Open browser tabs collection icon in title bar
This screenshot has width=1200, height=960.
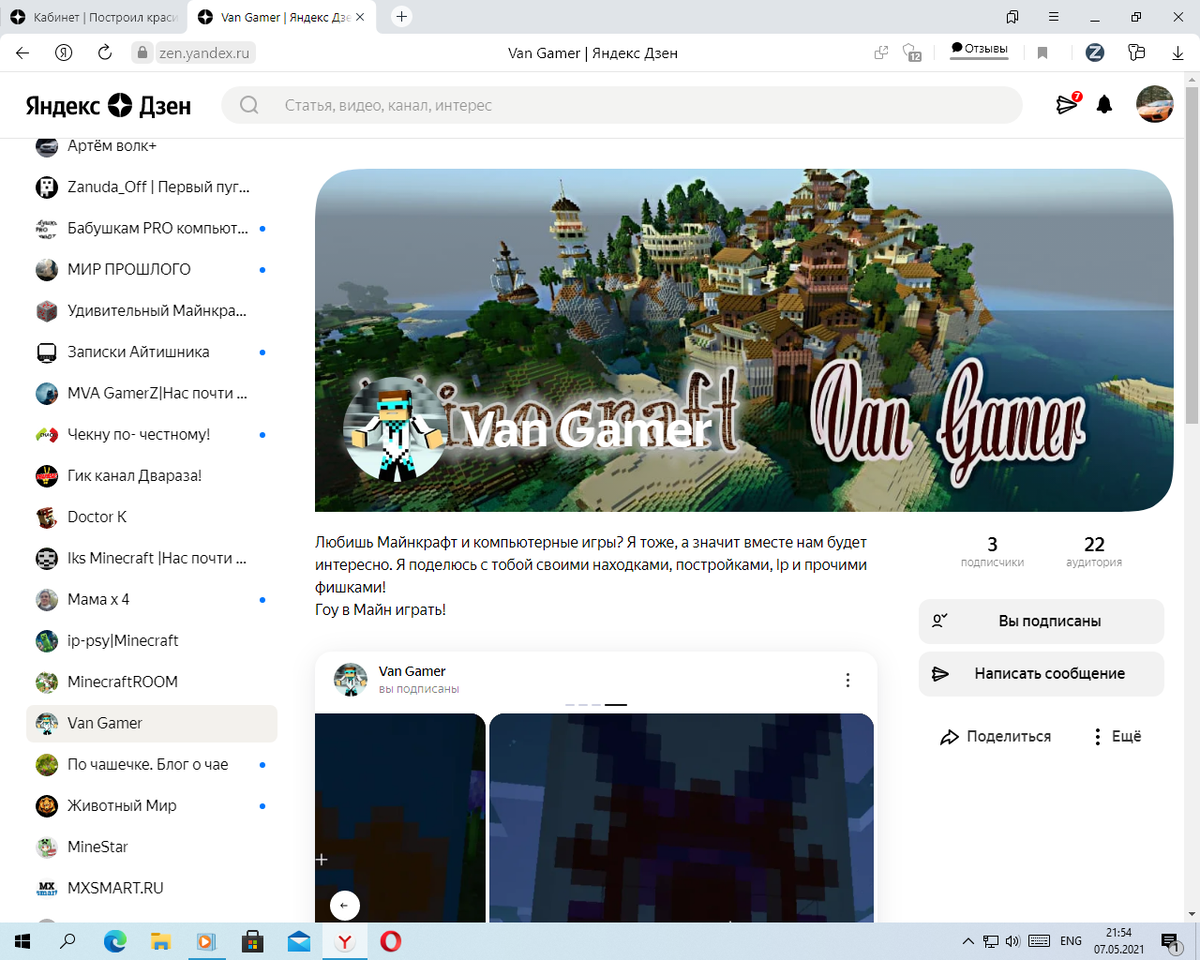point(1012,17)
